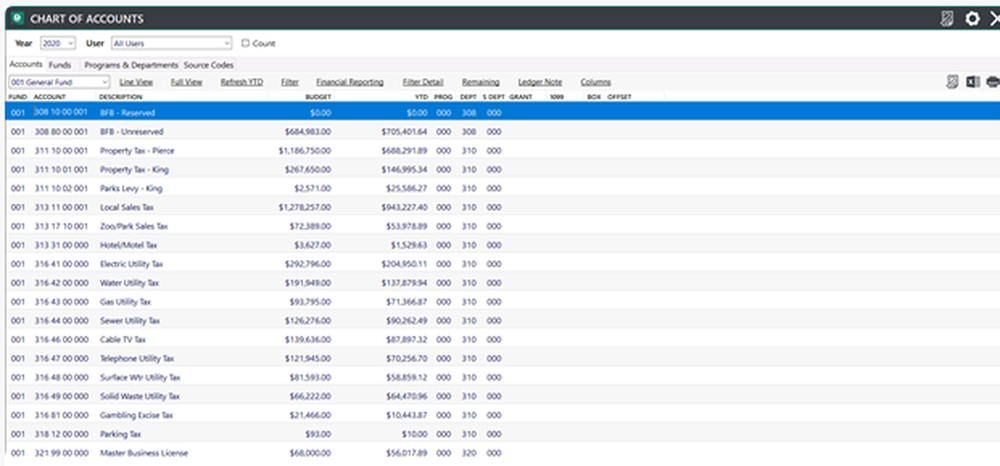Export accounts list to Excel
Image resolution: width=1000 pixels, height=466 pixels.
pos(973,82)
